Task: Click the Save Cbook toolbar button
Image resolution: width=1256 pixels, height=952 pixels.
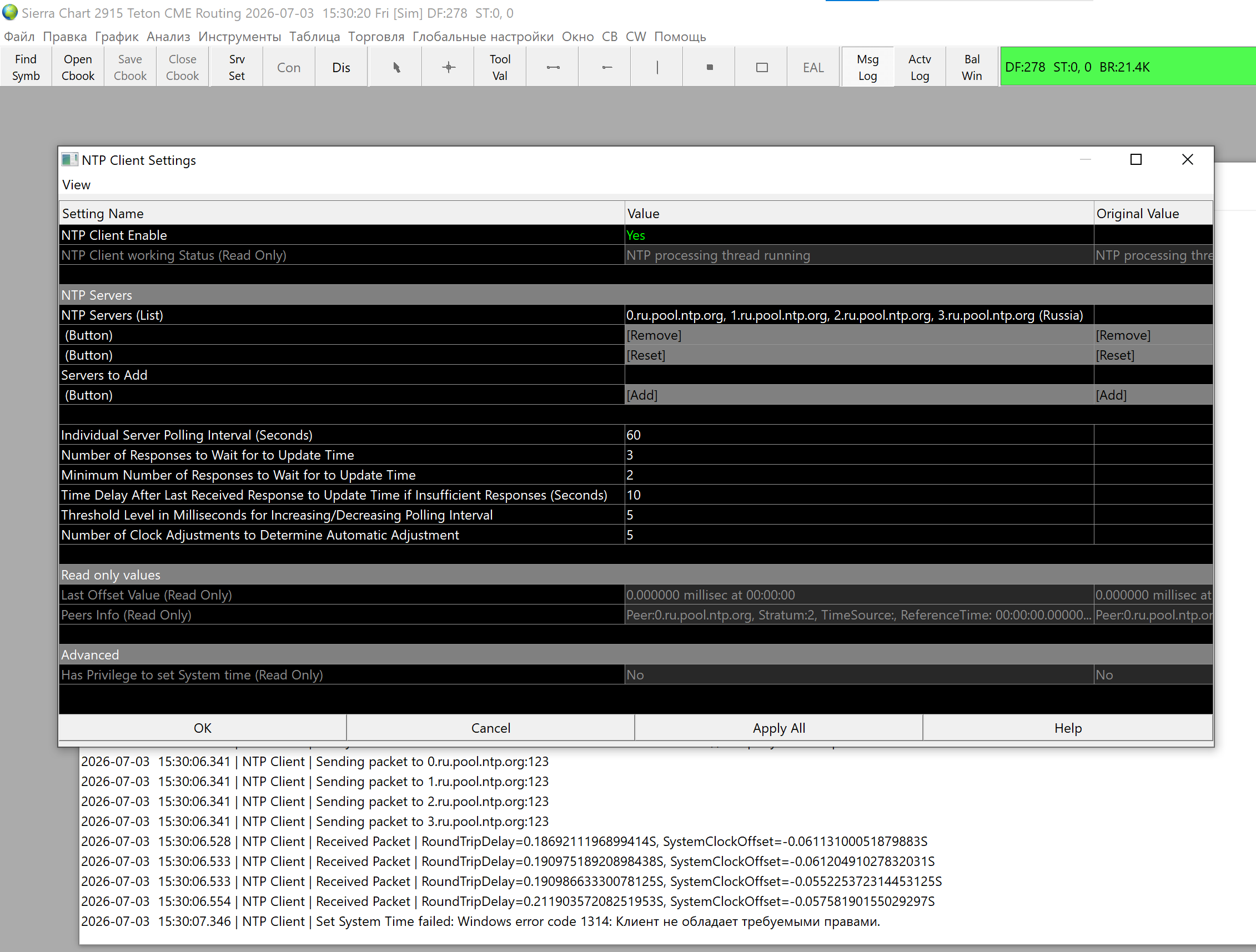Action: click(x=130, y=67)
